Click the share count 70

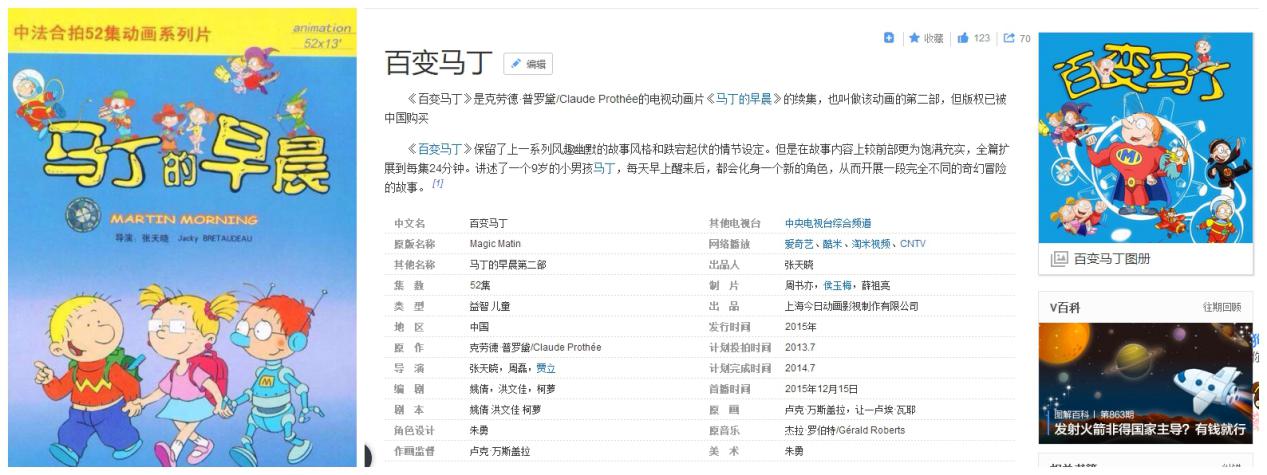[x=1023, y=38]
